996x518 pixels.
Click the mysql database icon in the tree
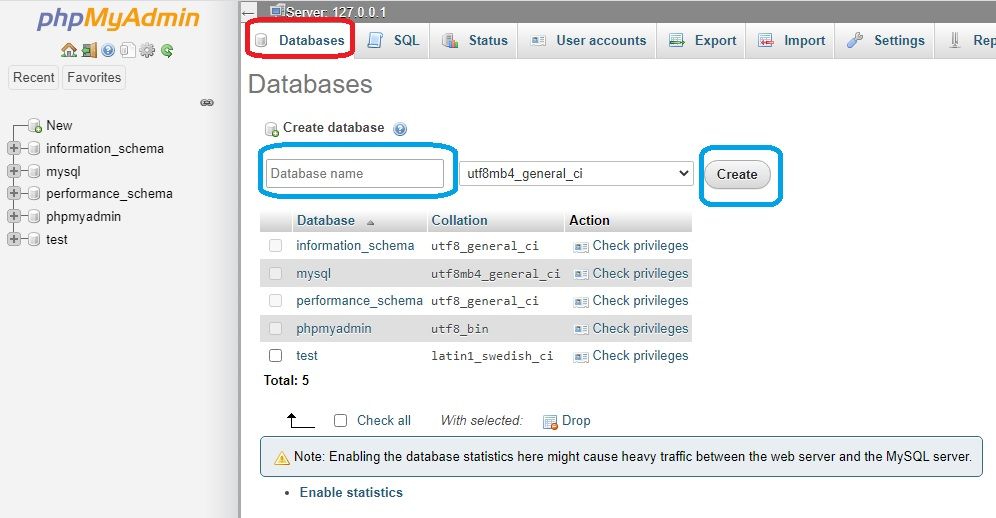[x=34, y=172]
